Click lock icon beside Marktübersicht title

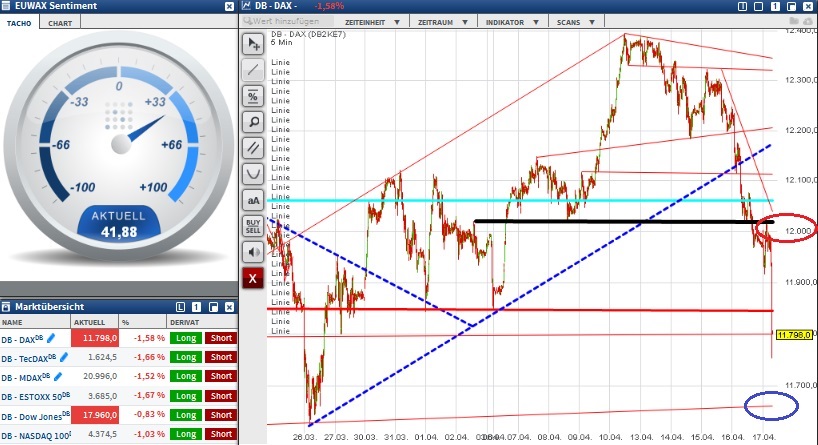6,307
